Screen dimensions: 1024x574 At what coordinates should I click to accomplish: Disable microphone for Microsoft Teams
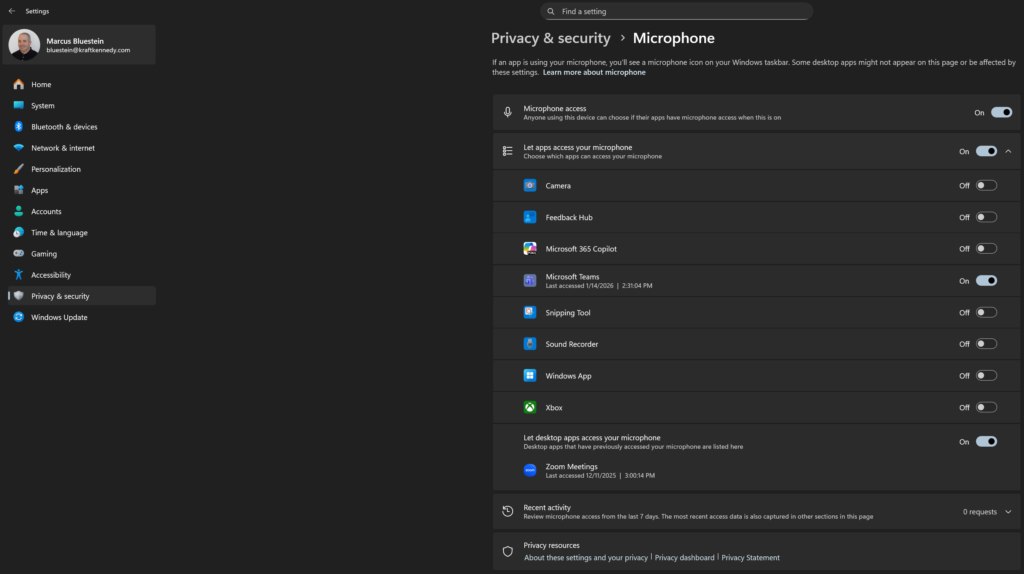[986, 281]
